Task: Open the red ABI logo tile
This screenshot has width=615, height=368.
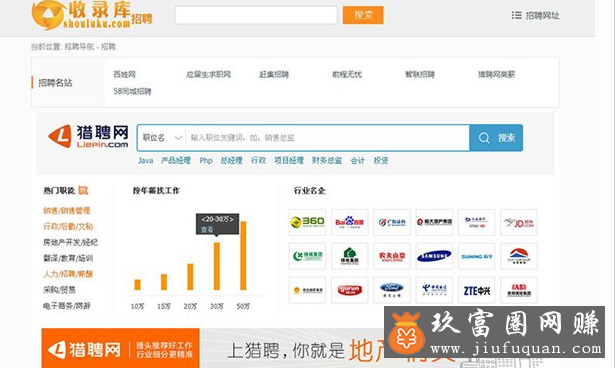Action: (519, 290)
